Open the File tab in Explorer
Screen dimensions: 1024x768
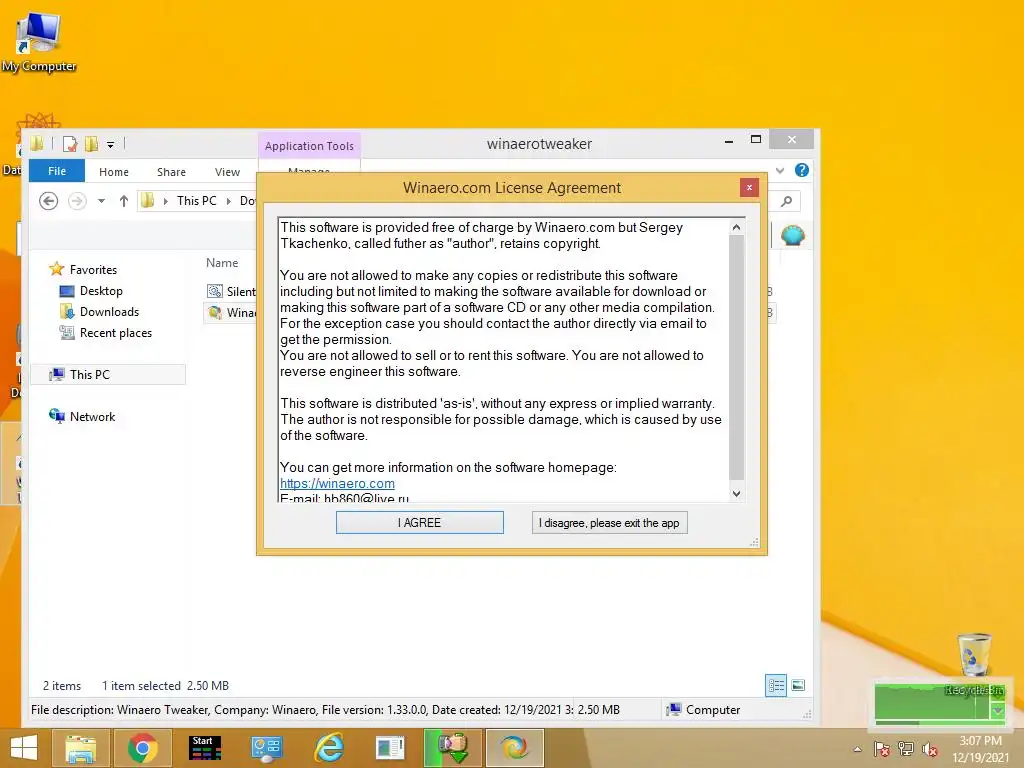coord(57,171)
